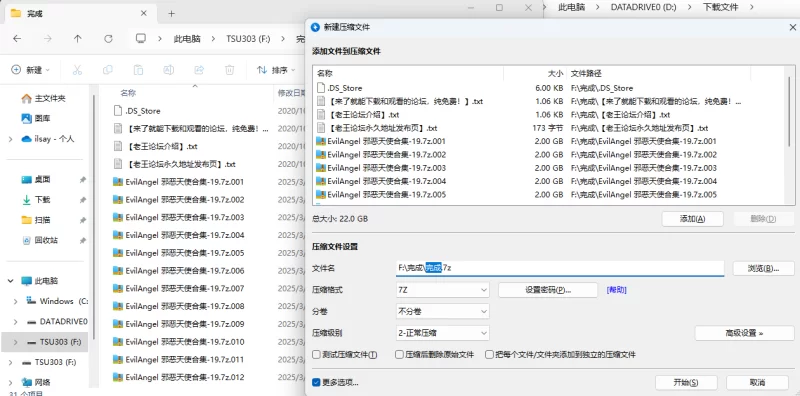Image resolution: width=800 pixels, height=396 pixels.
Task: Click the Paste icon in the Explorer toolbar
Action: click(x=138, y=70)
